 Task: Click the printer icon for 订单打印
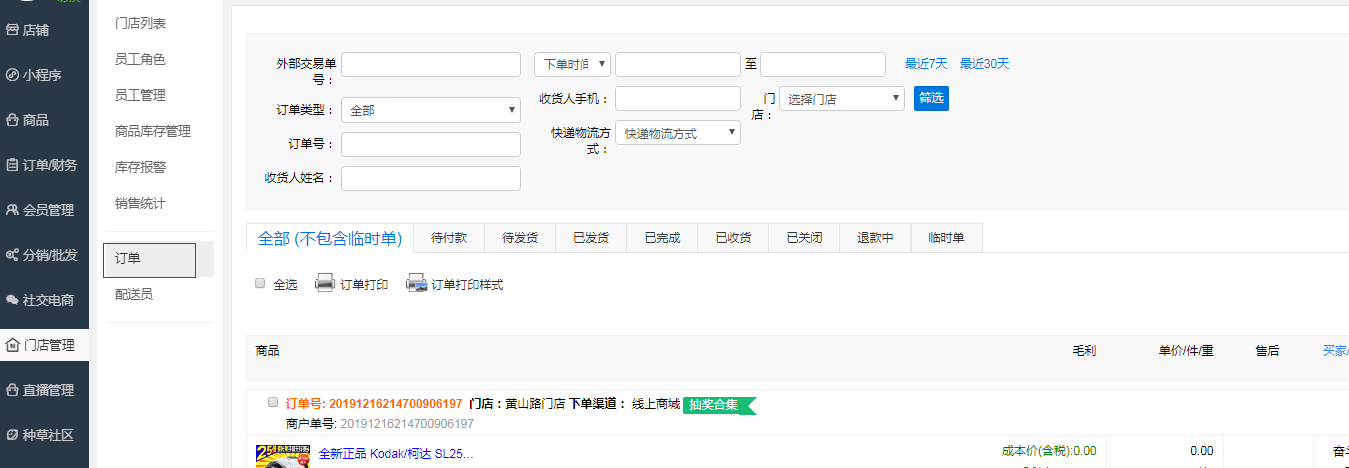(325, 284)
